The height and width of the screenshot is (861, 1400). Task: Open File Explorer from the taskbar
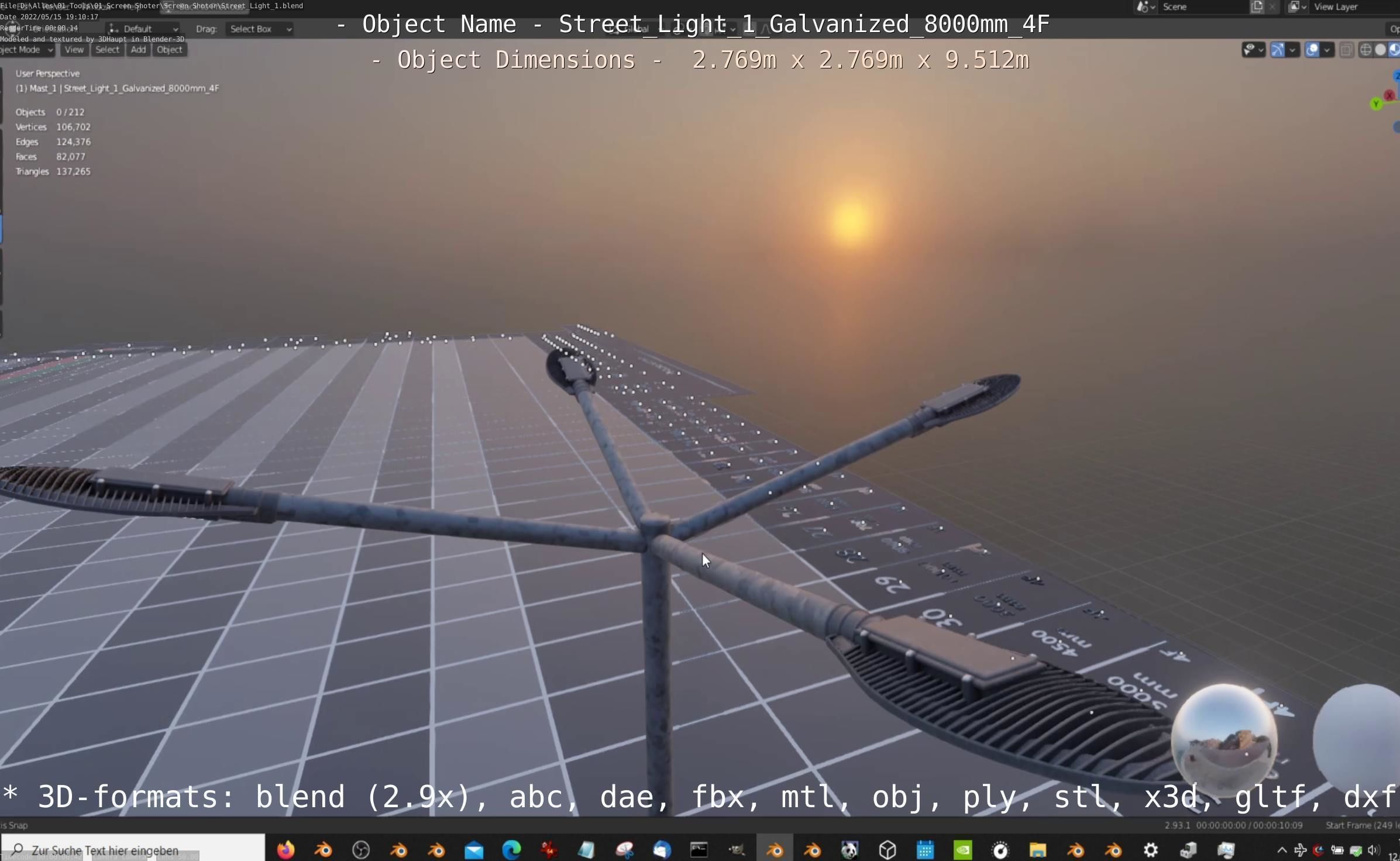(x=1038, y=849)
